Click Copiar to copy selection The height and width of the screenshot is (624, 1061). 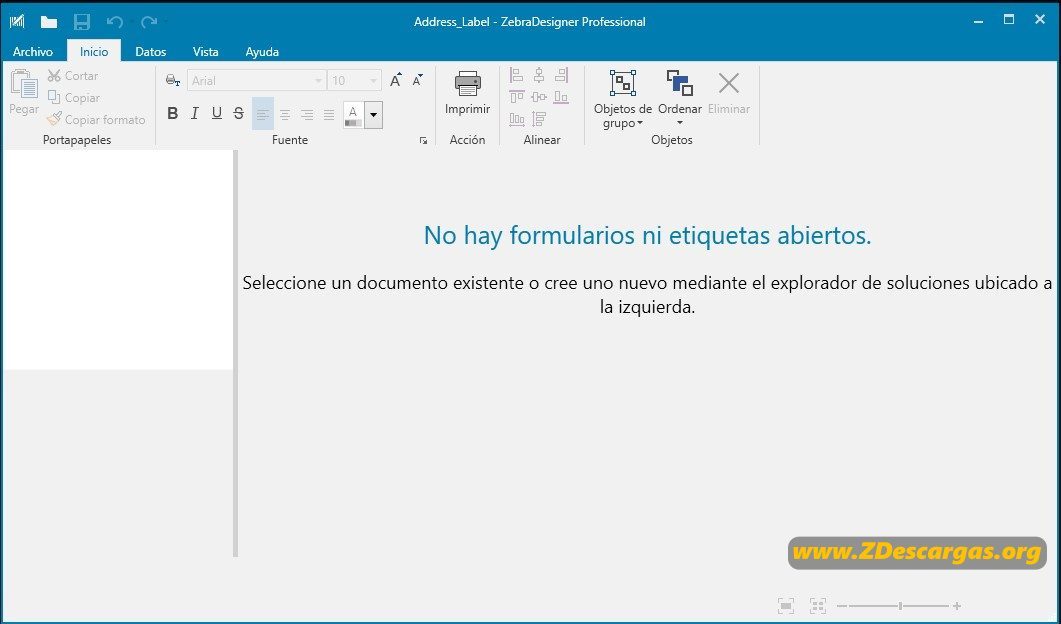point(74,97)
